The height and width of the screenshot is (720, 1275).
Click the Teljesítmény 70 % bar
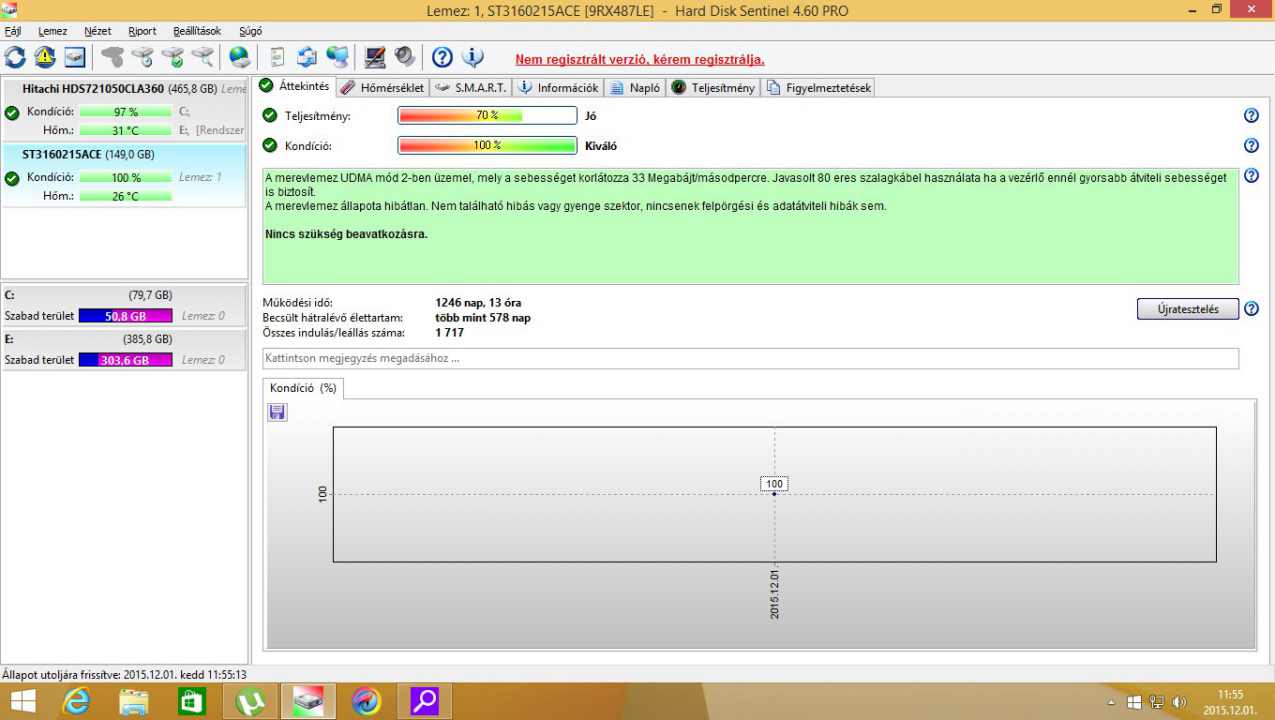[487, 116]
